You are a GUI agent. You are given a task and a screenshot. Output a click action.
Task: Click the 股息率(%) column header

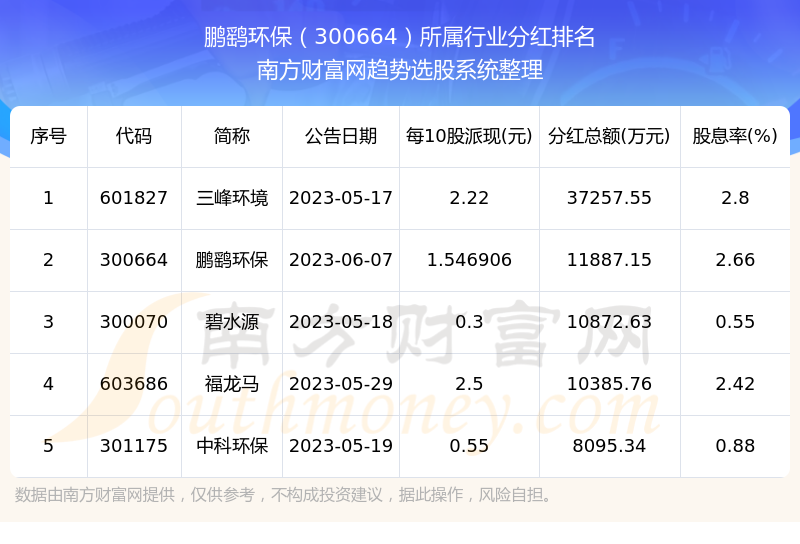[735, 136]
